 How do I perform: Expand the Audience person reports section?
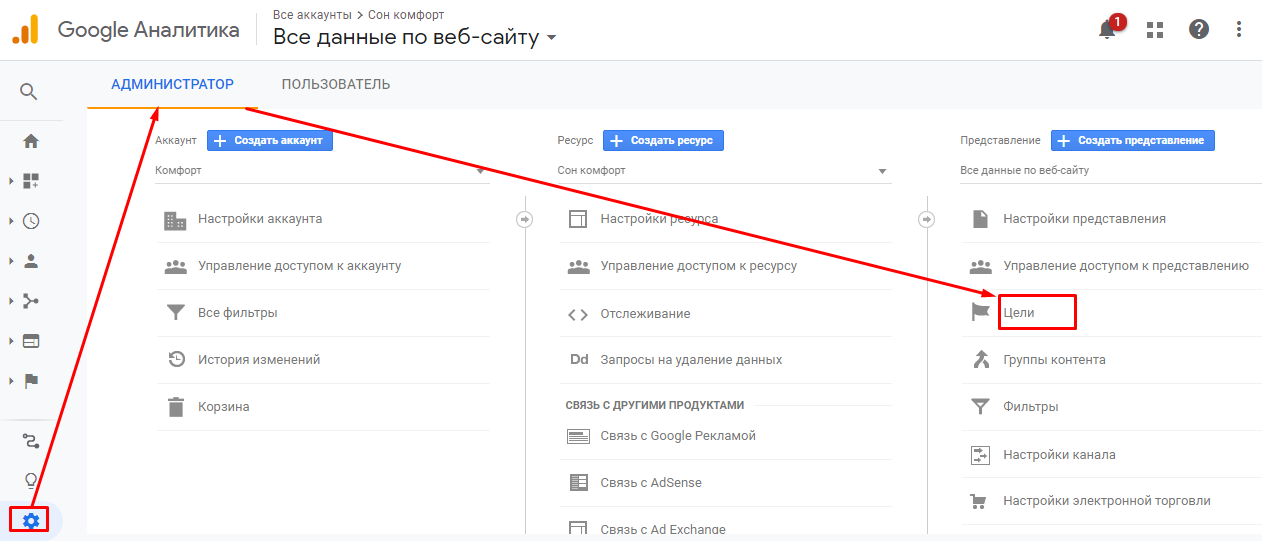(x=30, y=261)
